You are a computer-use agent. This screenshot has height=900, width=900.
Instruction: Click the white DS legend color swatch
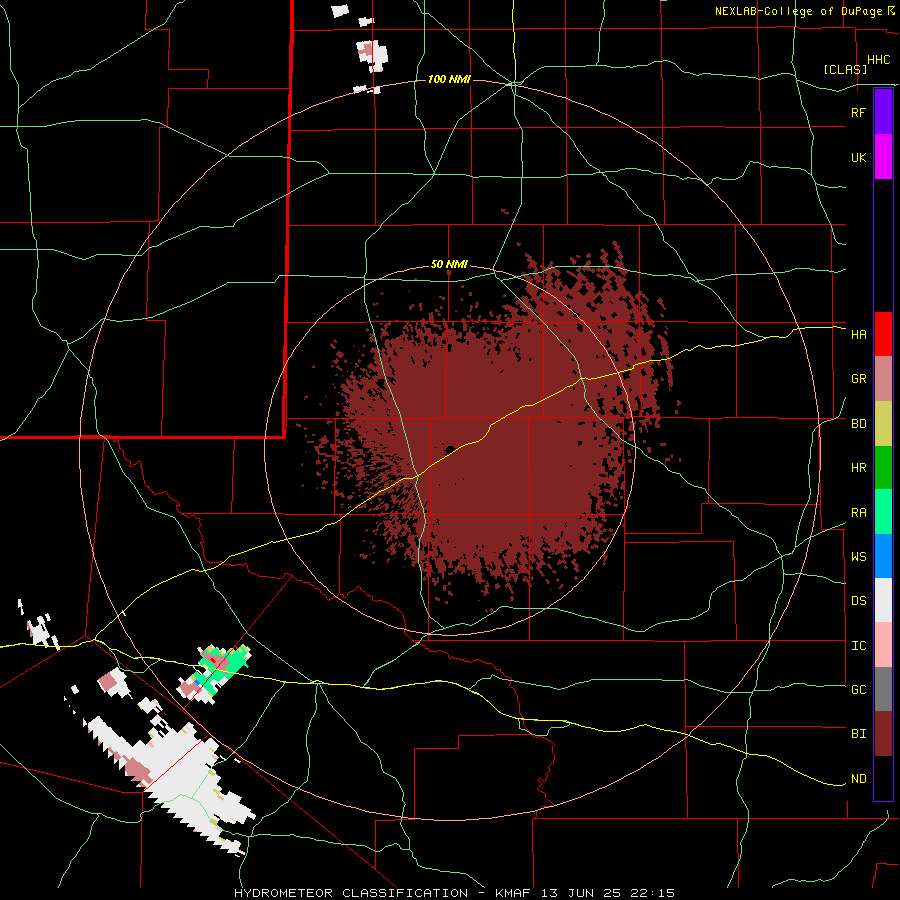coord(883,600)
